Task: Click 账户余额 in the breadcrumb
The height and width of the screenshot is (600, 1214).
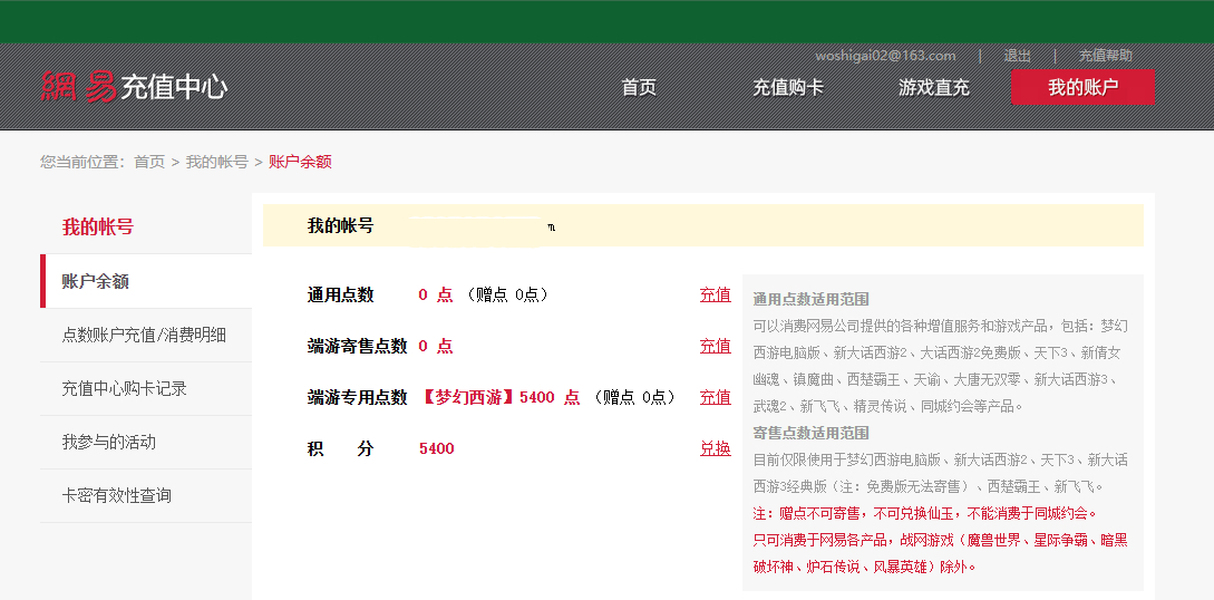Action: (x=300, y=161)
